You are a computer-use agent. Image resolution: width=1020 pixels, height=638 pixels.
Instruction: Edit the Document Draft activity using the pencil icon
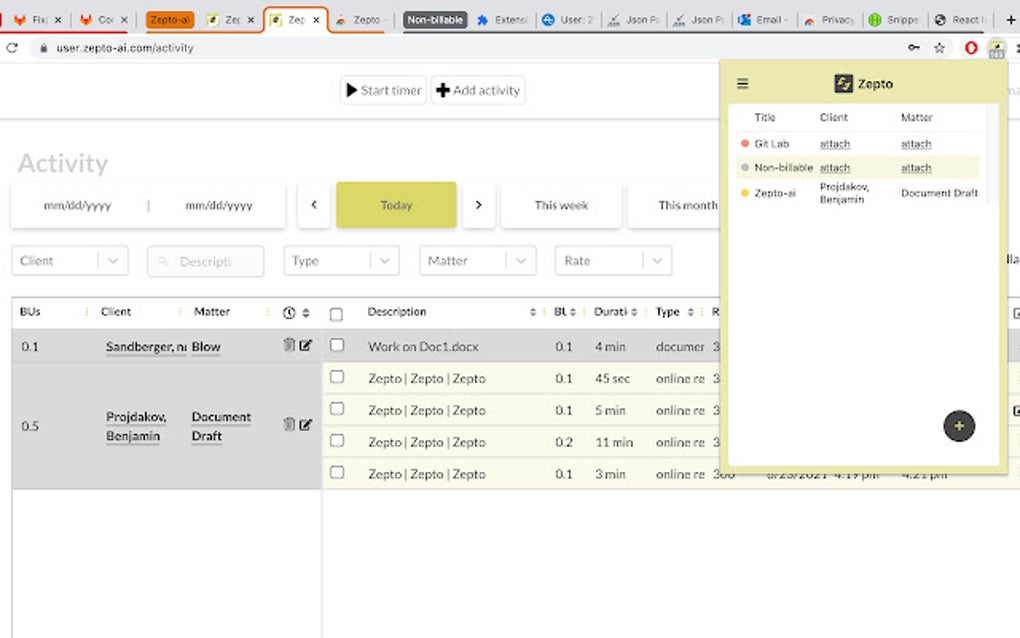point(304,424)
